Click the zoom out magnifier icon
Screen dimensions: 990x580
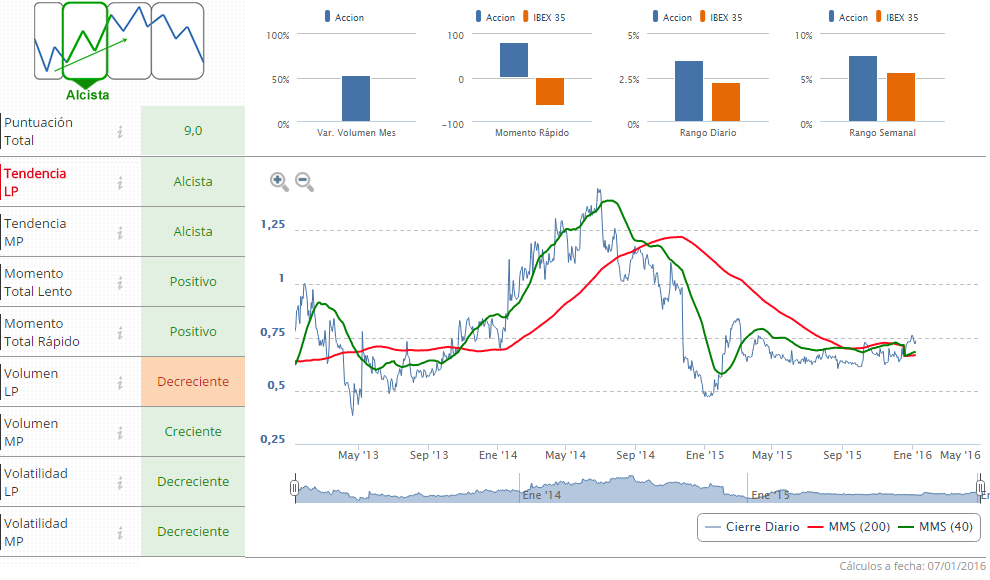click(x=304, y=181)
